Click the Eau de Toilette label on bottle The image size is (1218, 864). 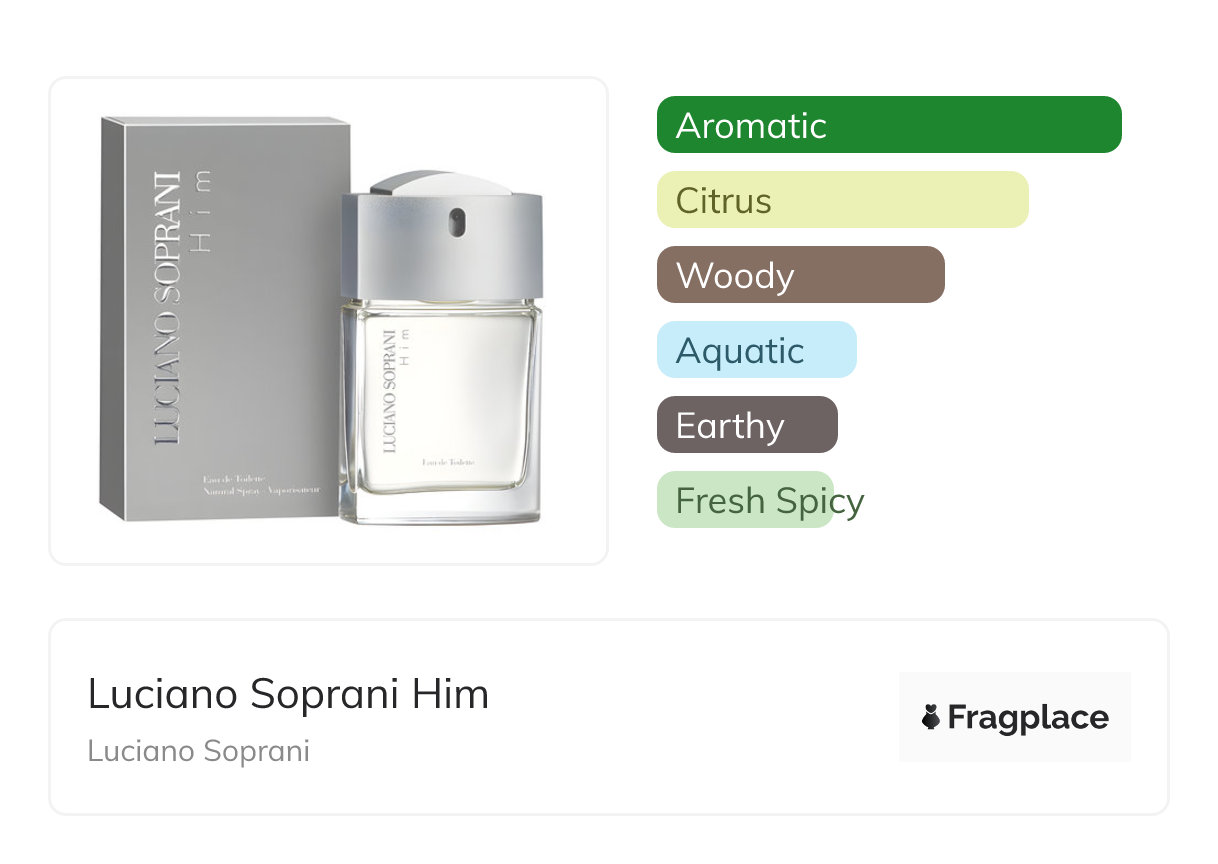(448, 461)
